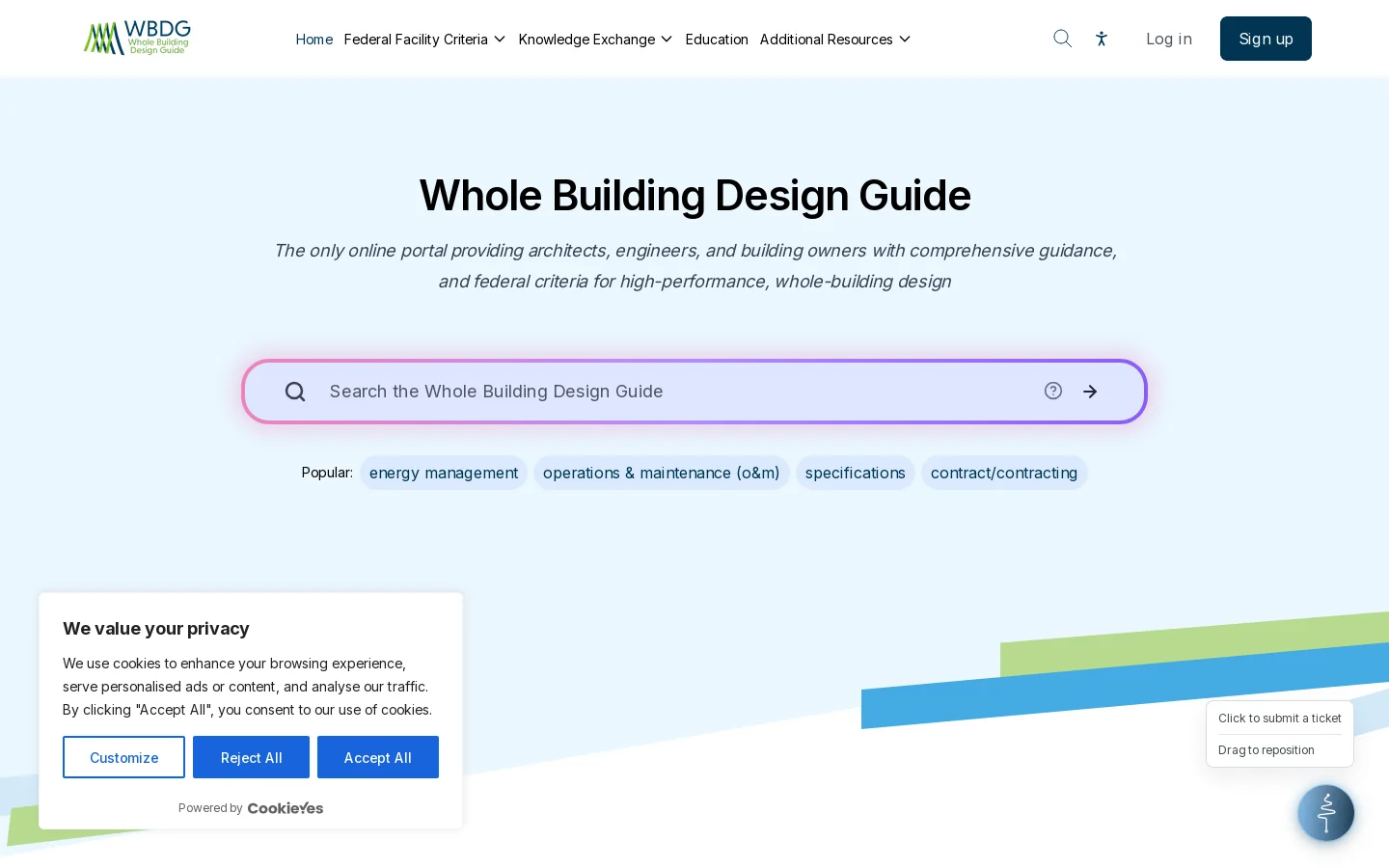
Task: Click the WBDG logo
Action: point(137,39)
